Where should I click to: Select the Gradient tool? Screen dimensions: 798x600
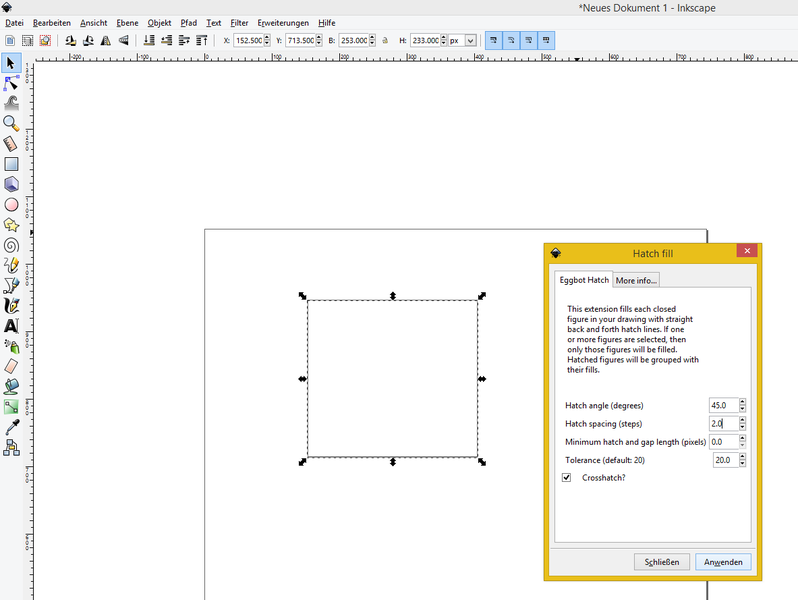click(x=11, y=407)
